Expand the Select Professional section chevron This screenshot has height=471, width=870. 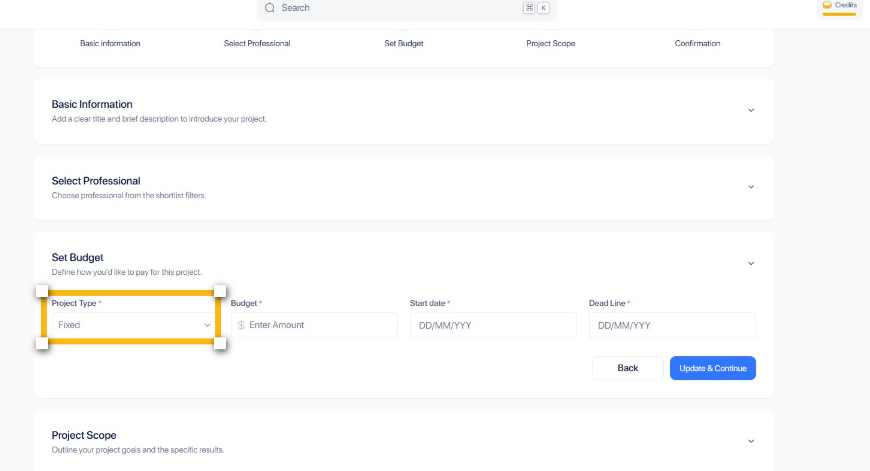pos(751,187)
